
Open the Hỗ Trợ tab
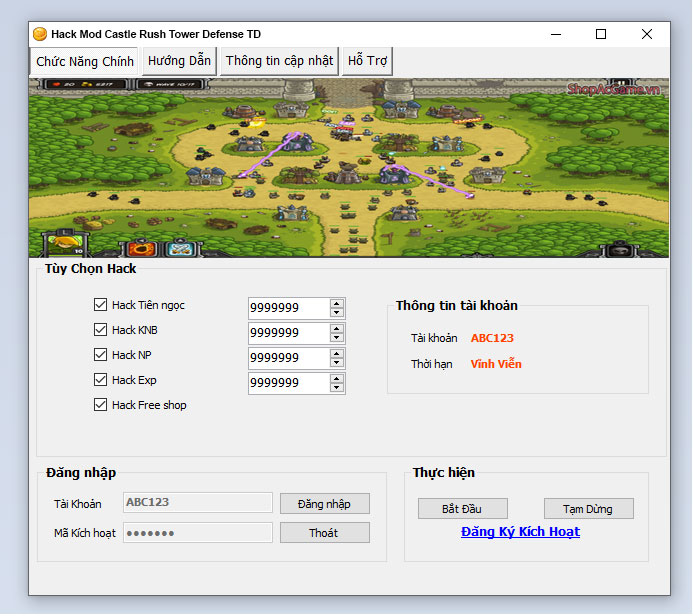coord(367,61)
